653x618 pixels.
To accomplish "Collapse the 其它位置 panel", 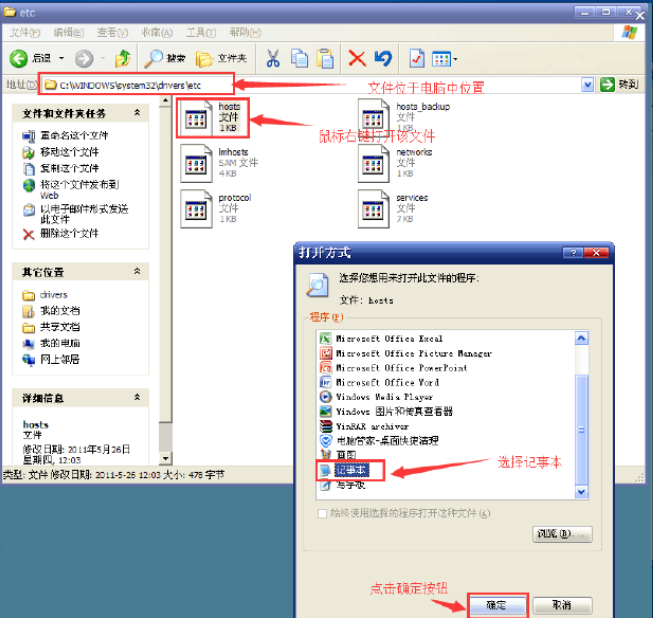I will (x=137, y=271).
